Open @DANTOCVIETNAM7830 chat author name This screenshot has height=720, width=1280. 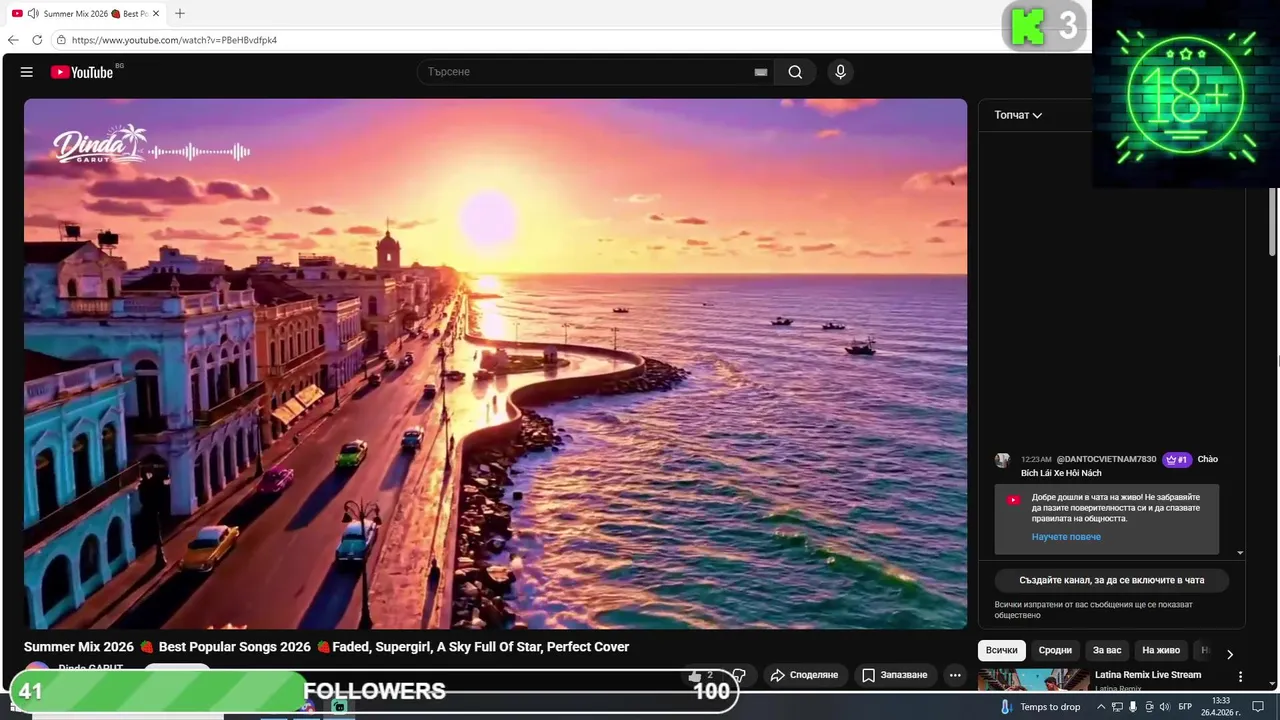(1106, 460)
